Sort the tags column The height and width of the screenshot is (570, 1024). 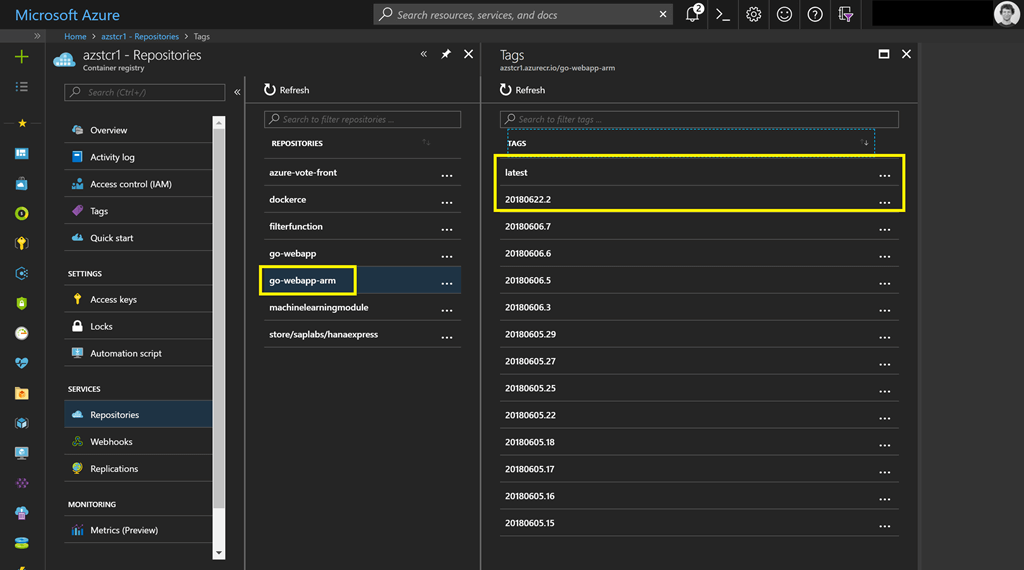click(865, 143)
